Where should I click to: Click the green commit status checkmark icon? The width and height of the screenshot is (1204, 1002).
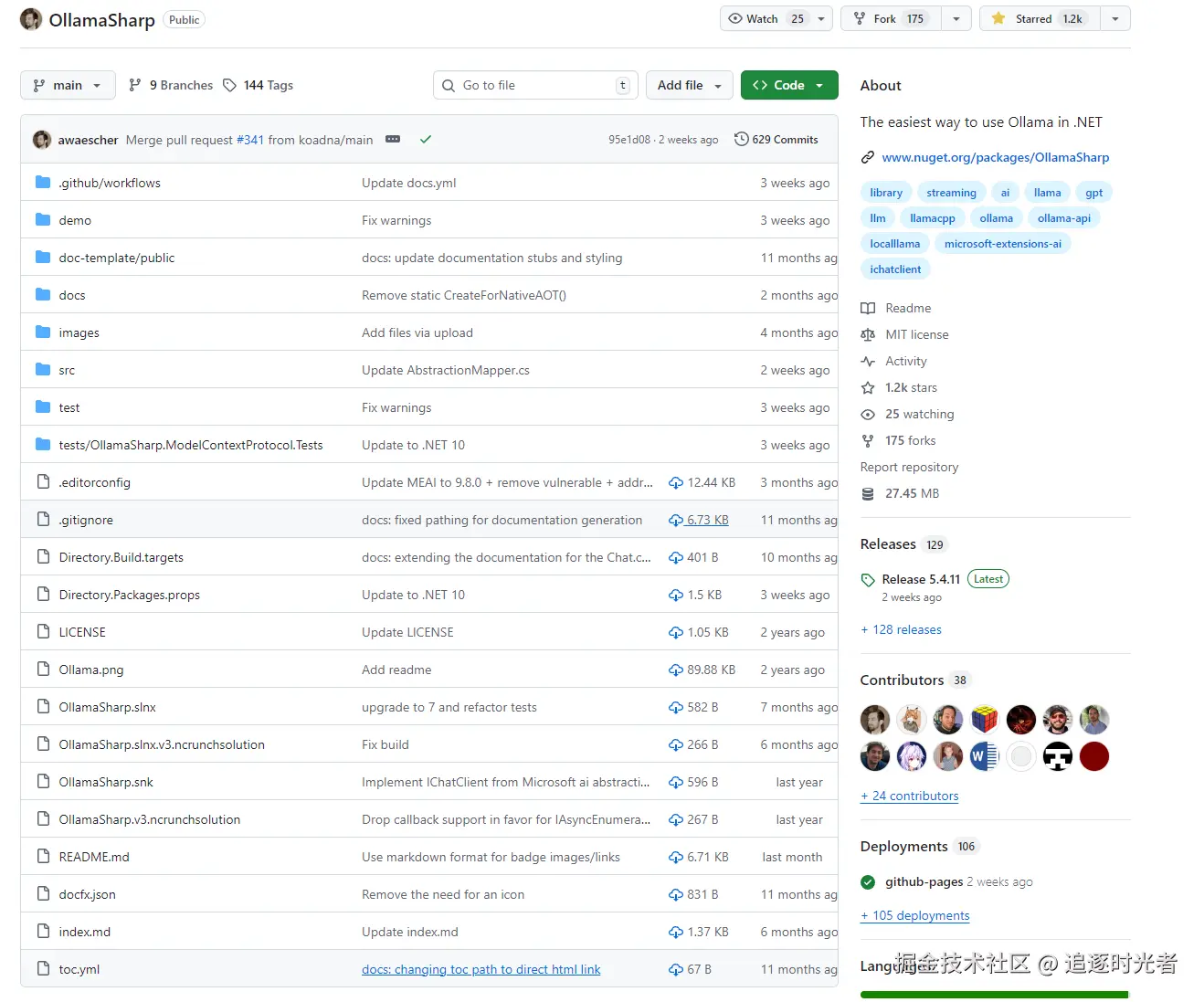pyautogui.click(x=425, y=140)
